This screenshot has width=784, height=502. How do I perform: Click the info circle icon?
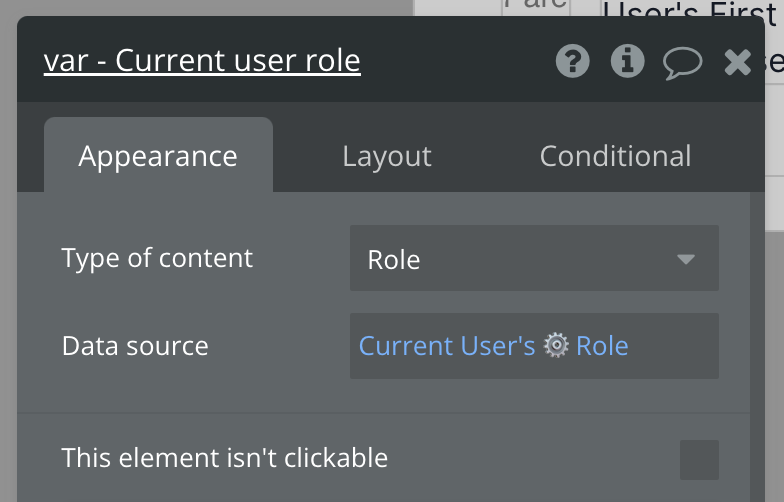coord(627,62)
